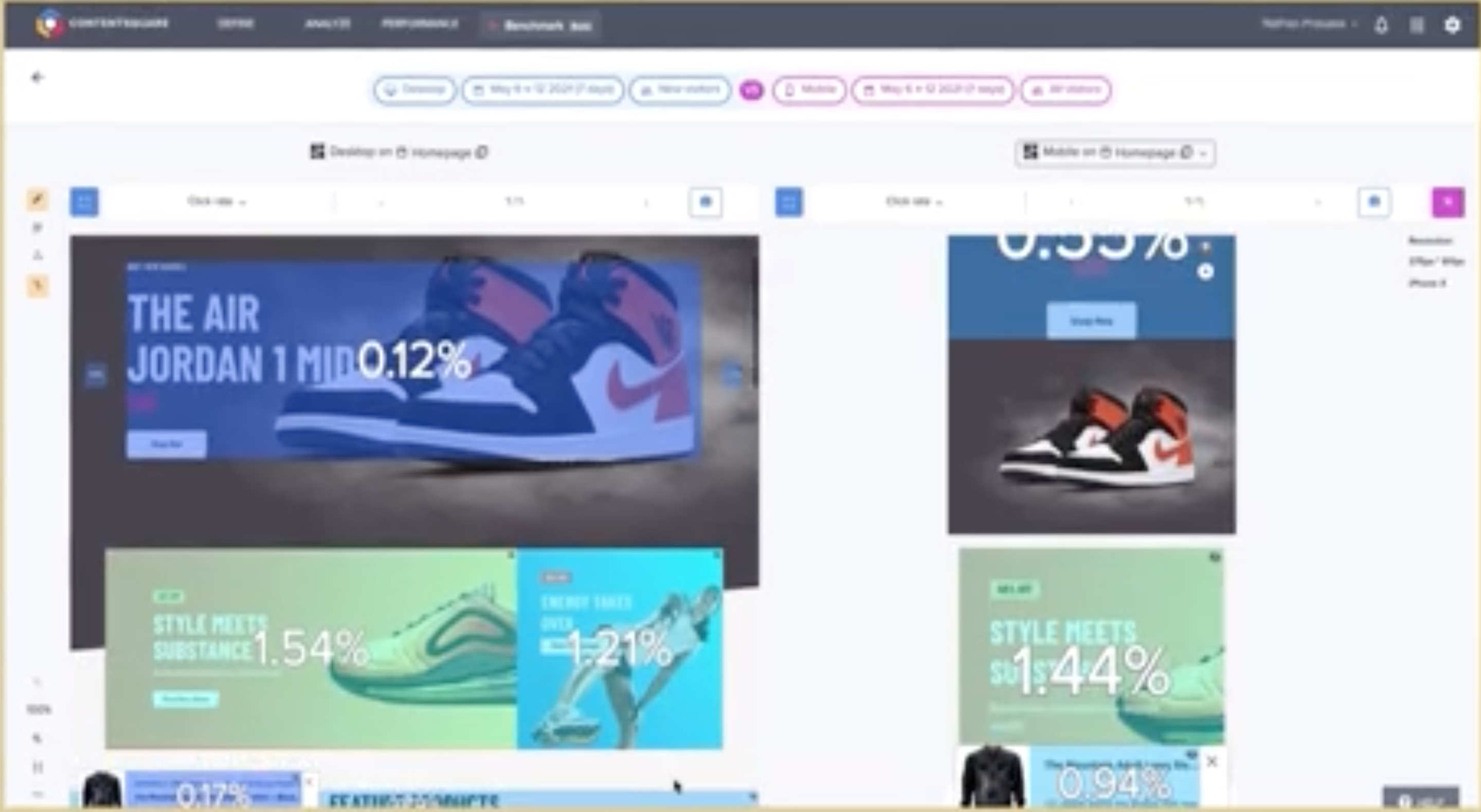Open the Analyze menu
The image size is (1481, 812).
(327, 24)
